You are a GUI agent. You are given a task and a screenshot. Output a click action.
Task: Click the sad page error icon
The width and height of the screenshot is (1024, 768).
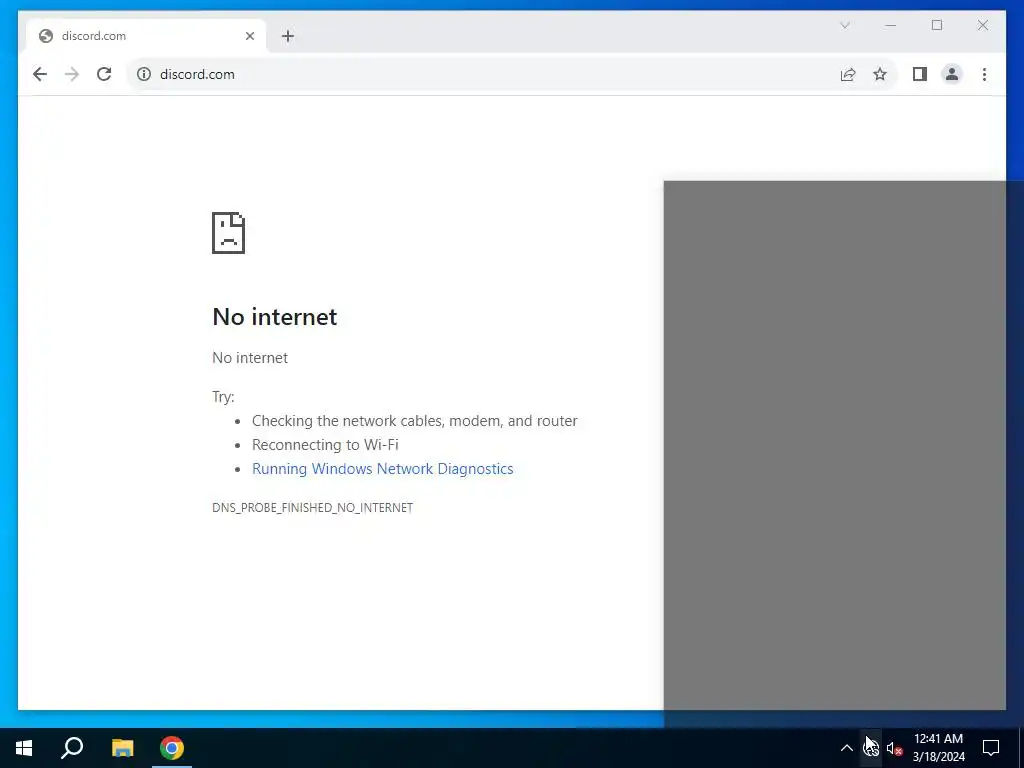coord(229,232)
